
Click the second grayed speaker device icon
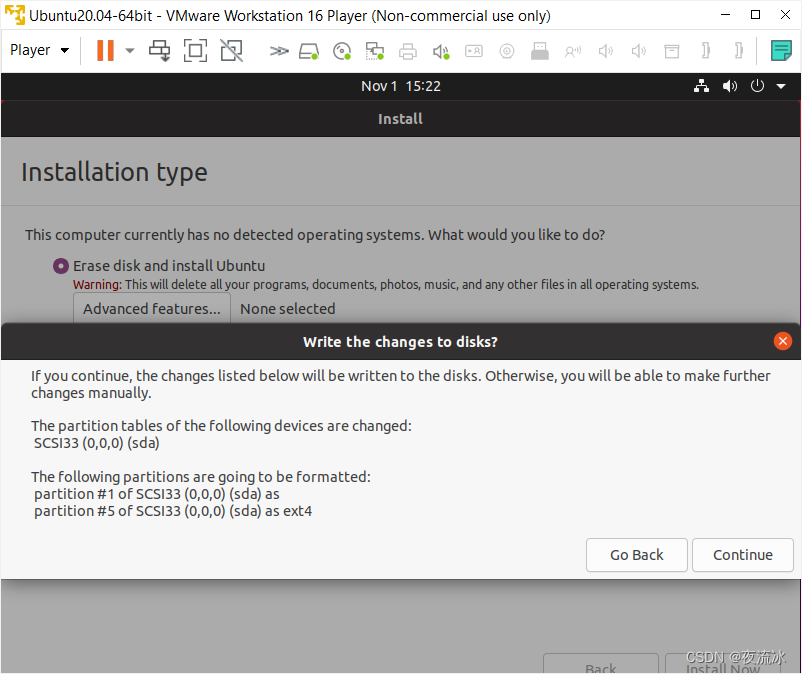(x=639, y=51)
